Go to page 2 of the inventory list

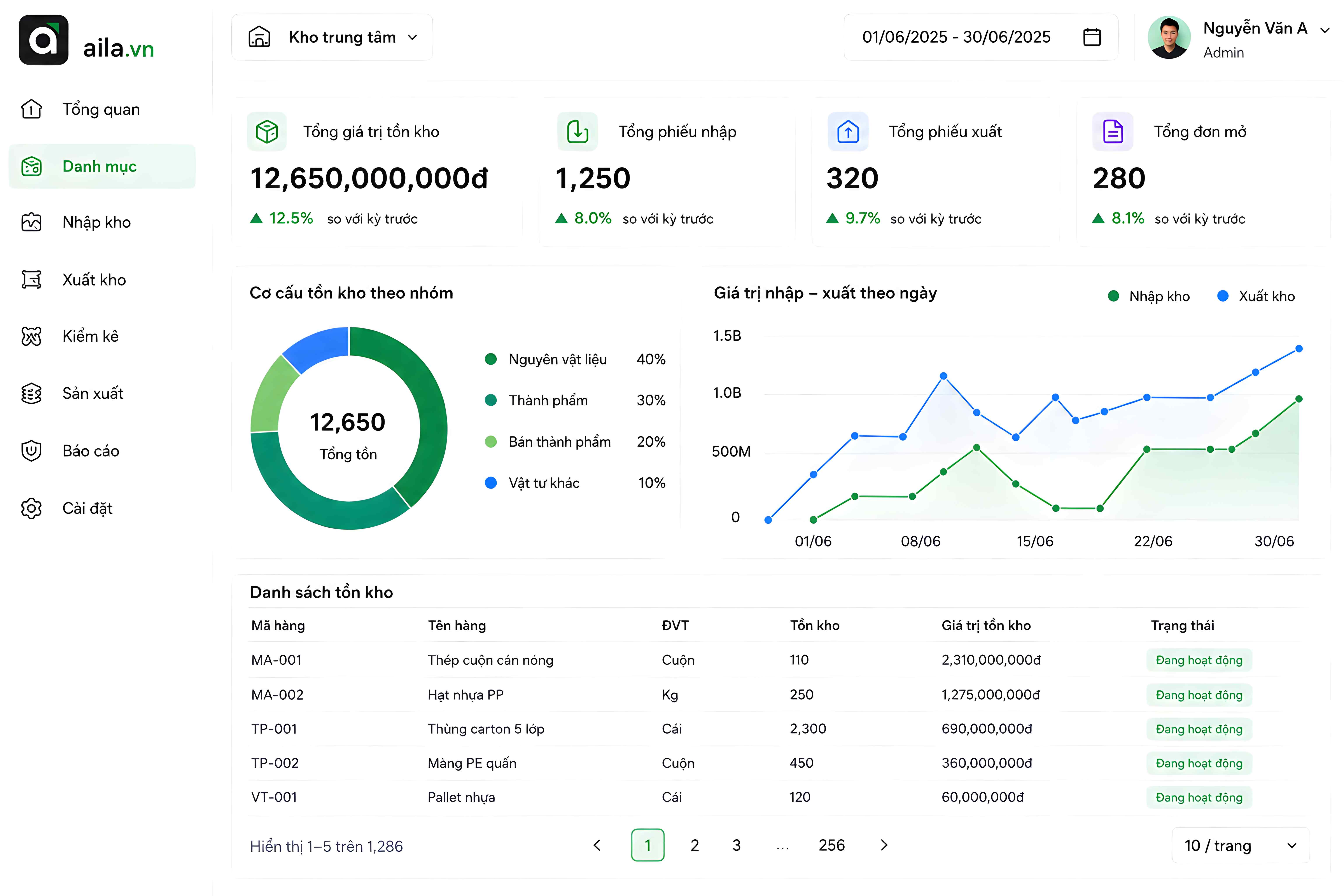695,845
